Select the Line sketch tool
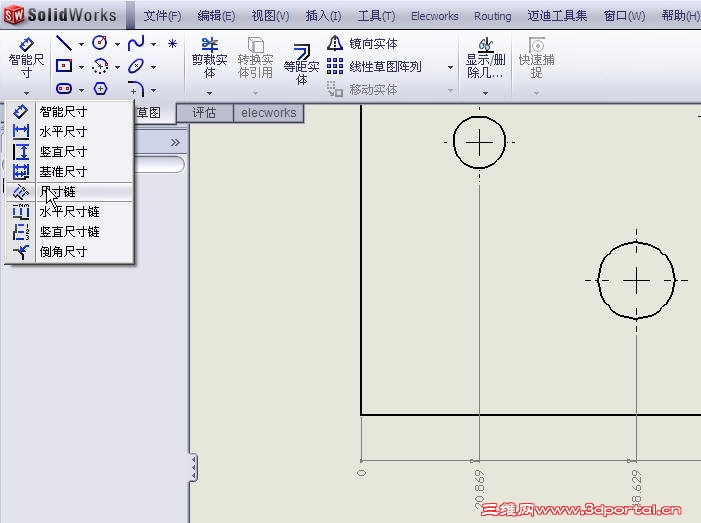 [x=64, y=43]
